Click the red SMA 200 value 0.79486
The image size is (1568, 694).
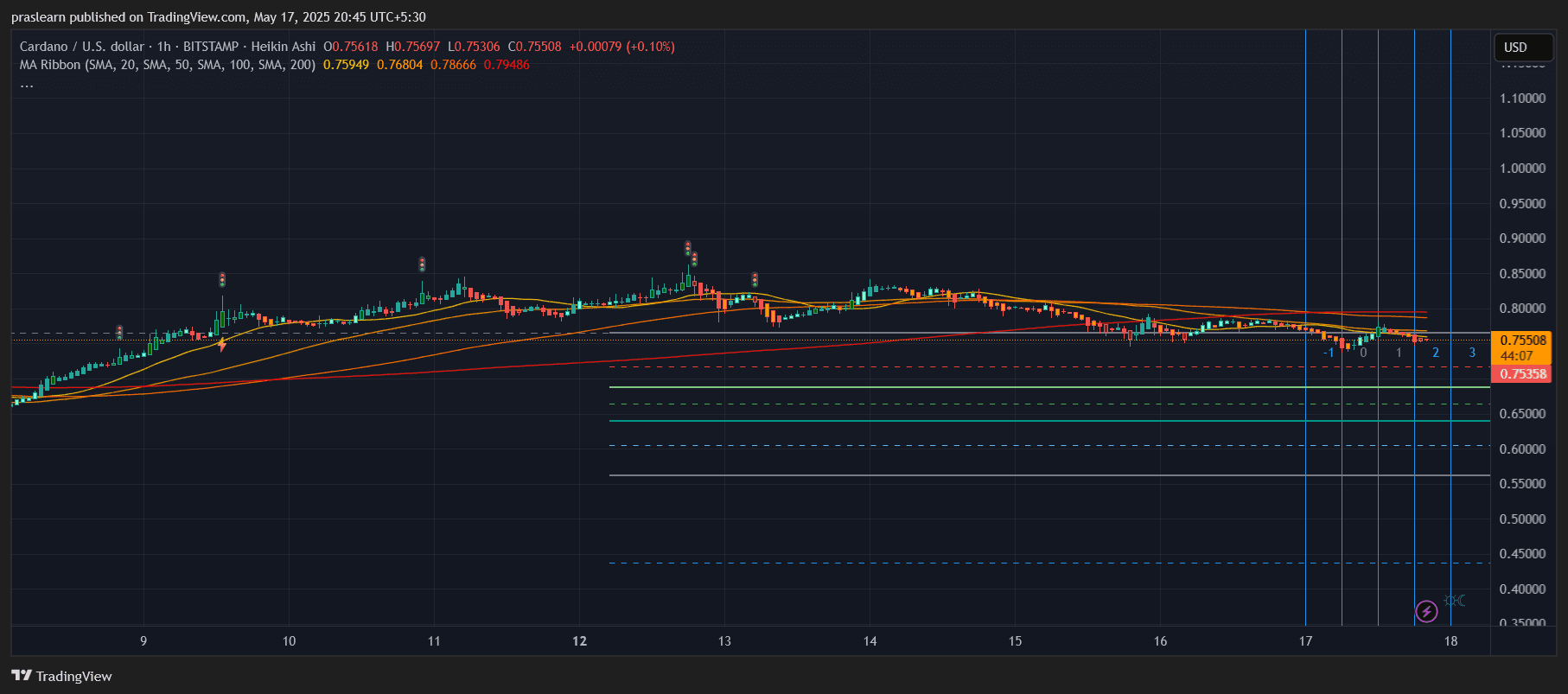pos(507,65)
